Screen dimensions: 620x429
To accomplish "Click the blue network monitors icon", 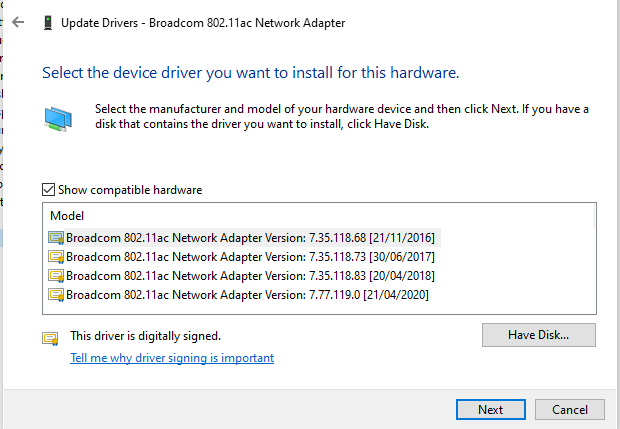I will click(x=59, y=119).
